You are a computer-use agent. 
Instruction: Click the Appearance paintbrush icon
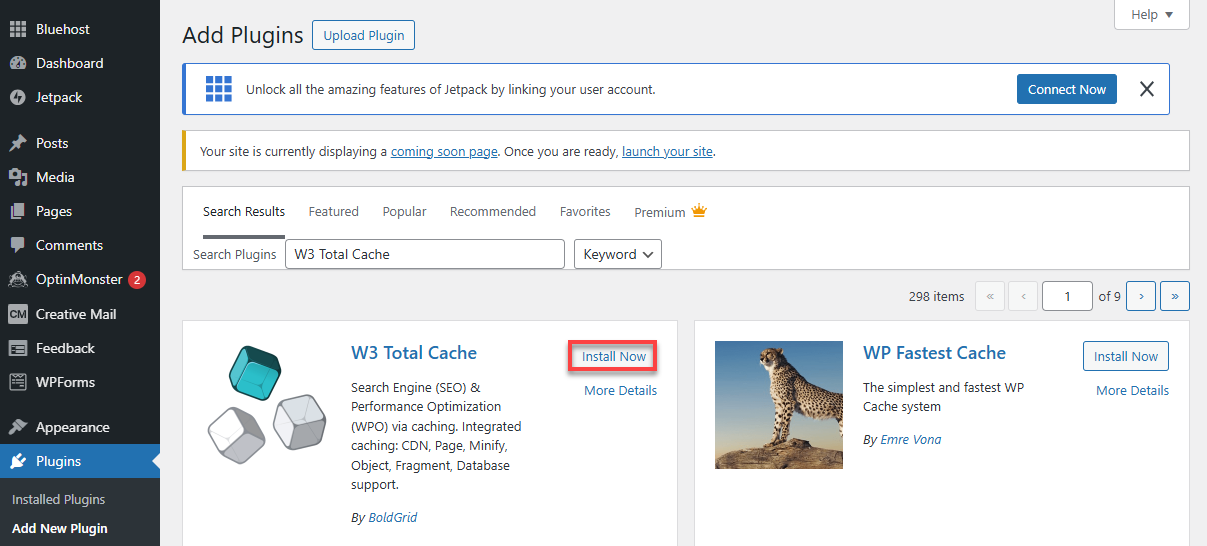click(x=18, y=427)
